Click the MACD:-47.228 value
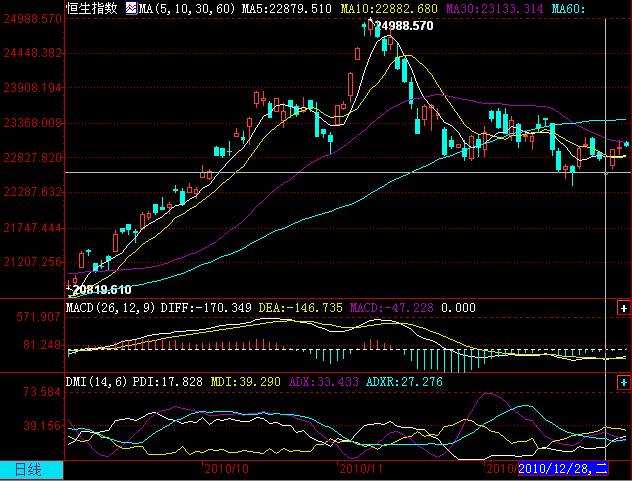The width and height of the screenshot is (632, 481). click(391, 308)
